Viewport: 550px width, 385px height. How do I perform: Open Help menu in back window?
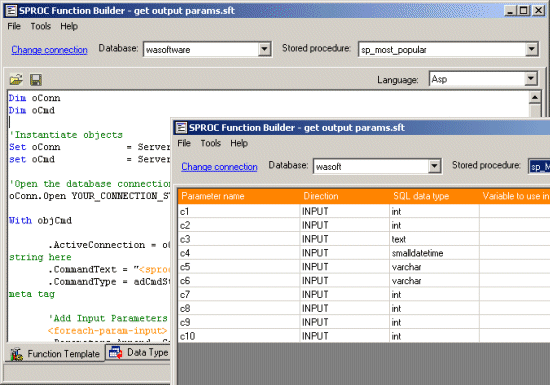click(x=69, y=26)
